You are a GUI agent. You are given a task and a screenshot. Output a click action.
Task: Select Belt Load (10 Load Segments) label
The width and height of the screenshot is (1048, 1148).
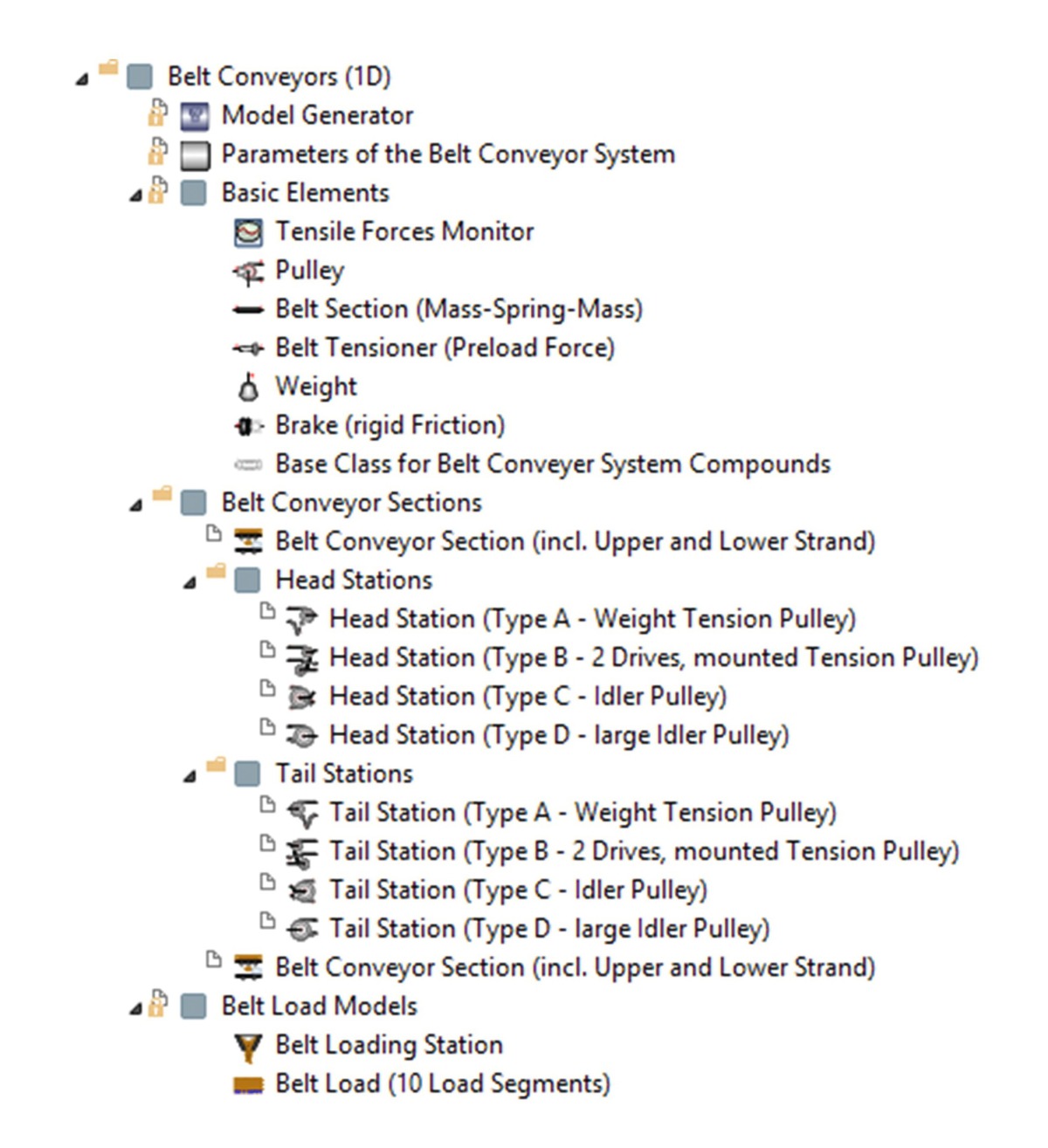[x=443, y=1083]
